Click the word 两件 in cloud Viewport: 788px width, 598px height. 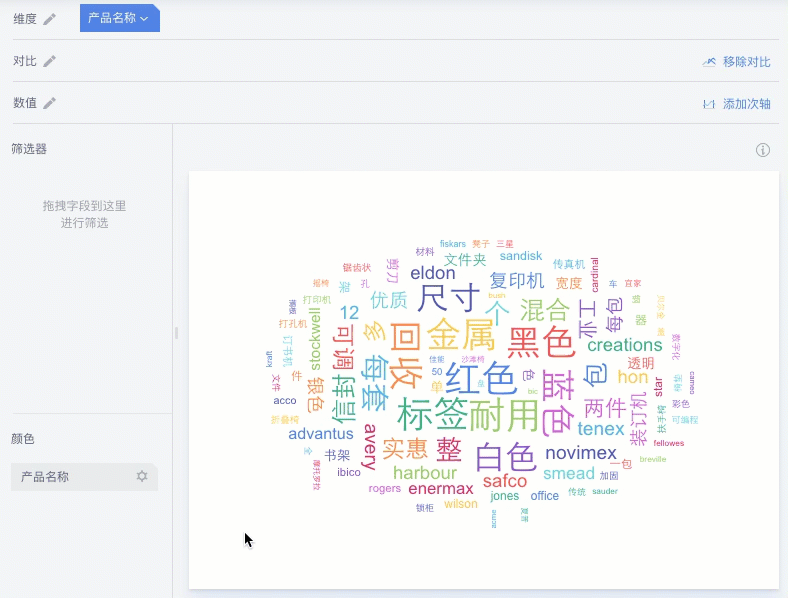coord(605,408)
